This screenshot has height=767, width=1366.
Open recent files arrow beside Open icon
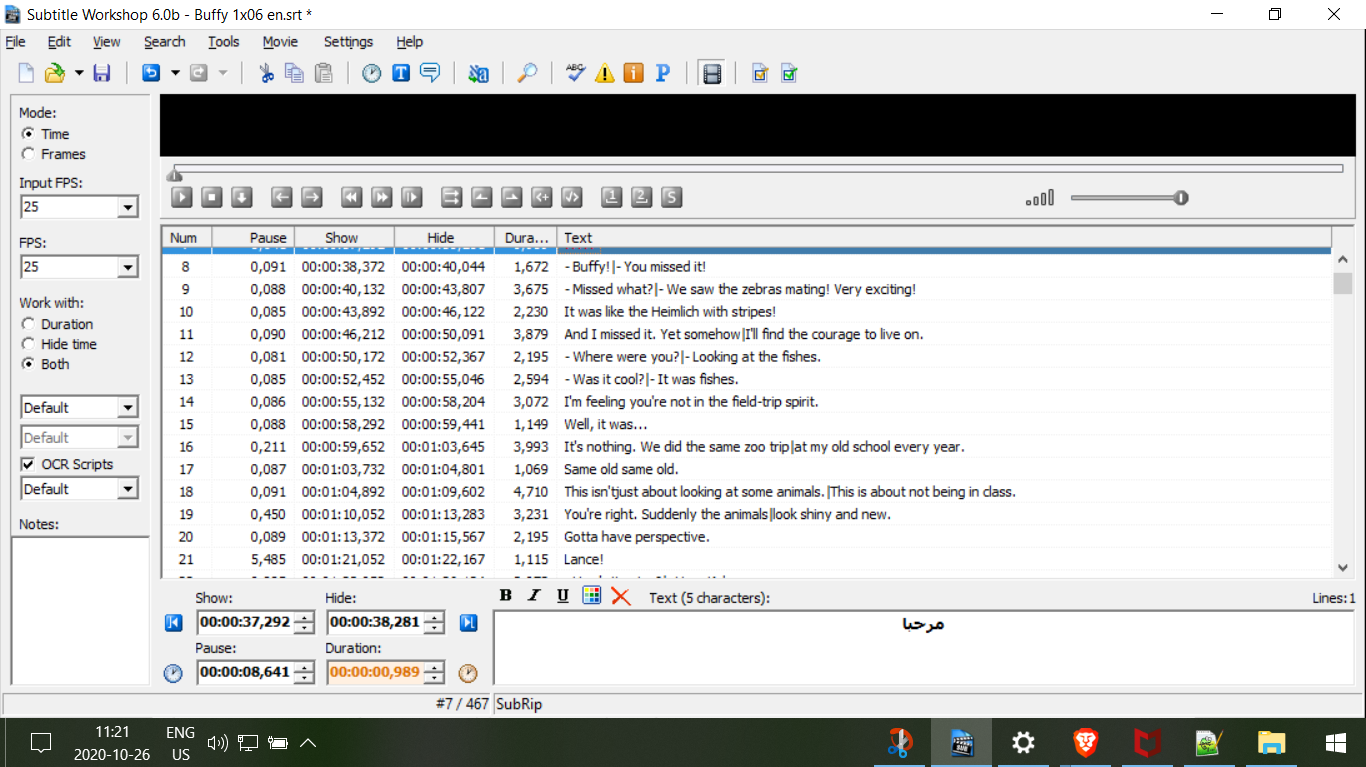tap(78, 73)
